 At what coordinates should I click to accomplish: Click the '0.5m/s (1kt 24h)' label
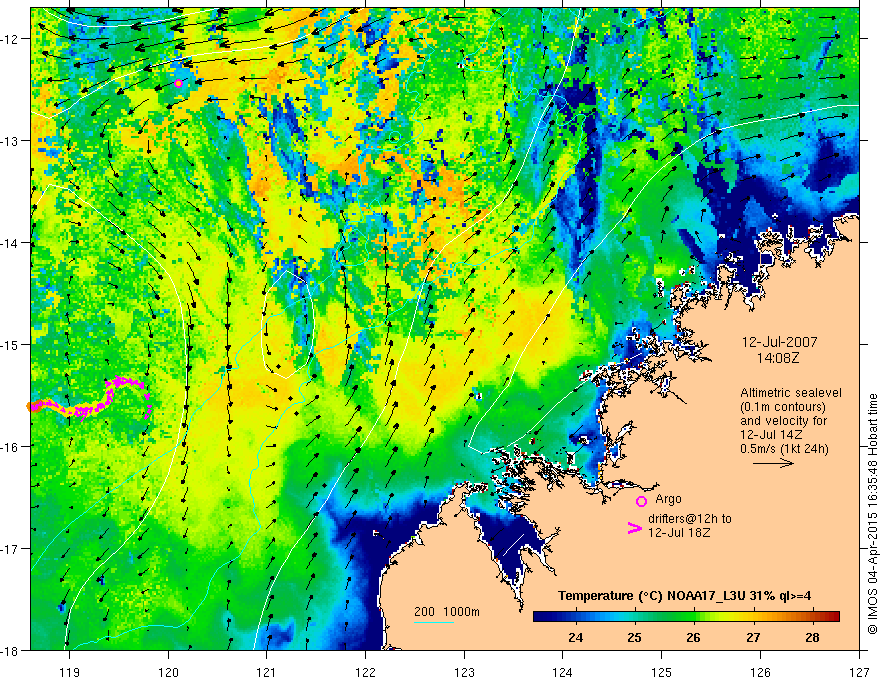point(784,448)
